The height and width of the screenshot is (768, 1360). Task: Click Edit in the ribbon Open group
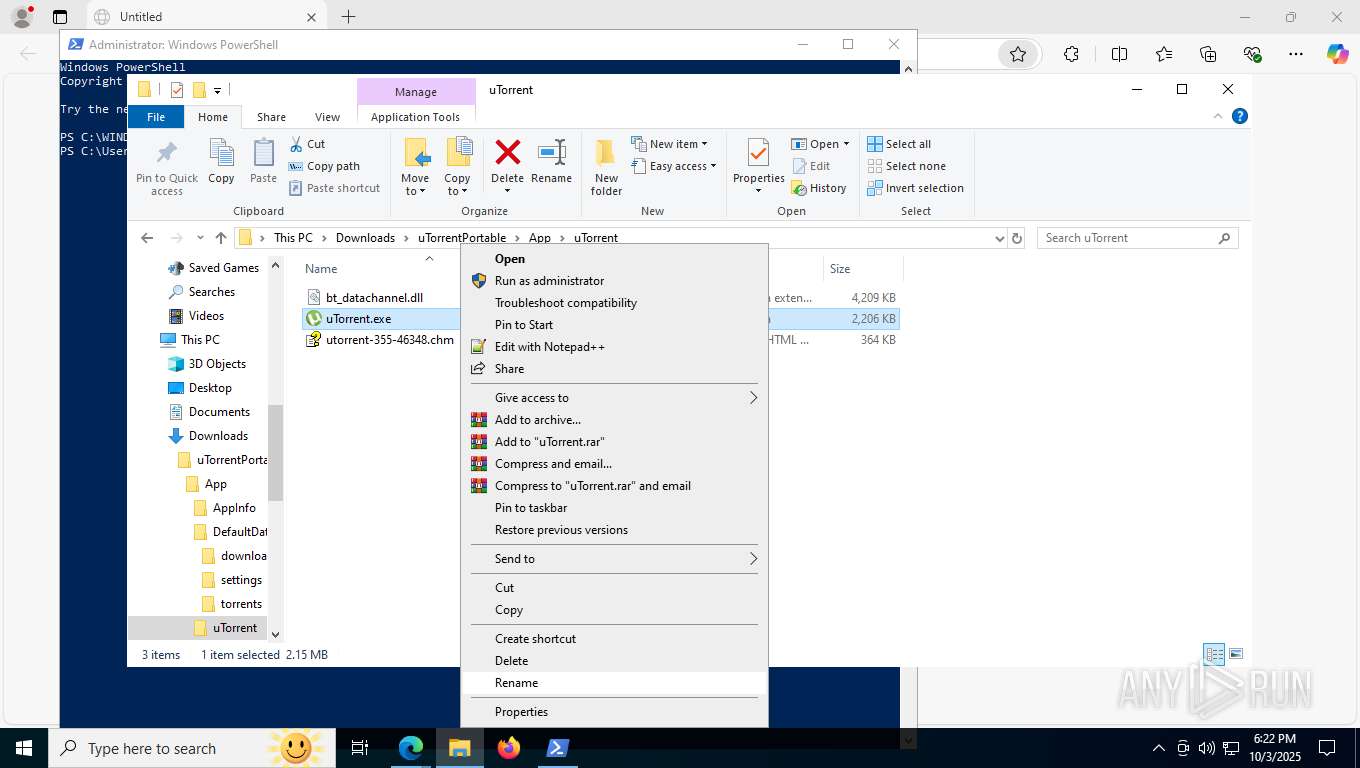pyautogui.click(x=811, y=166)
